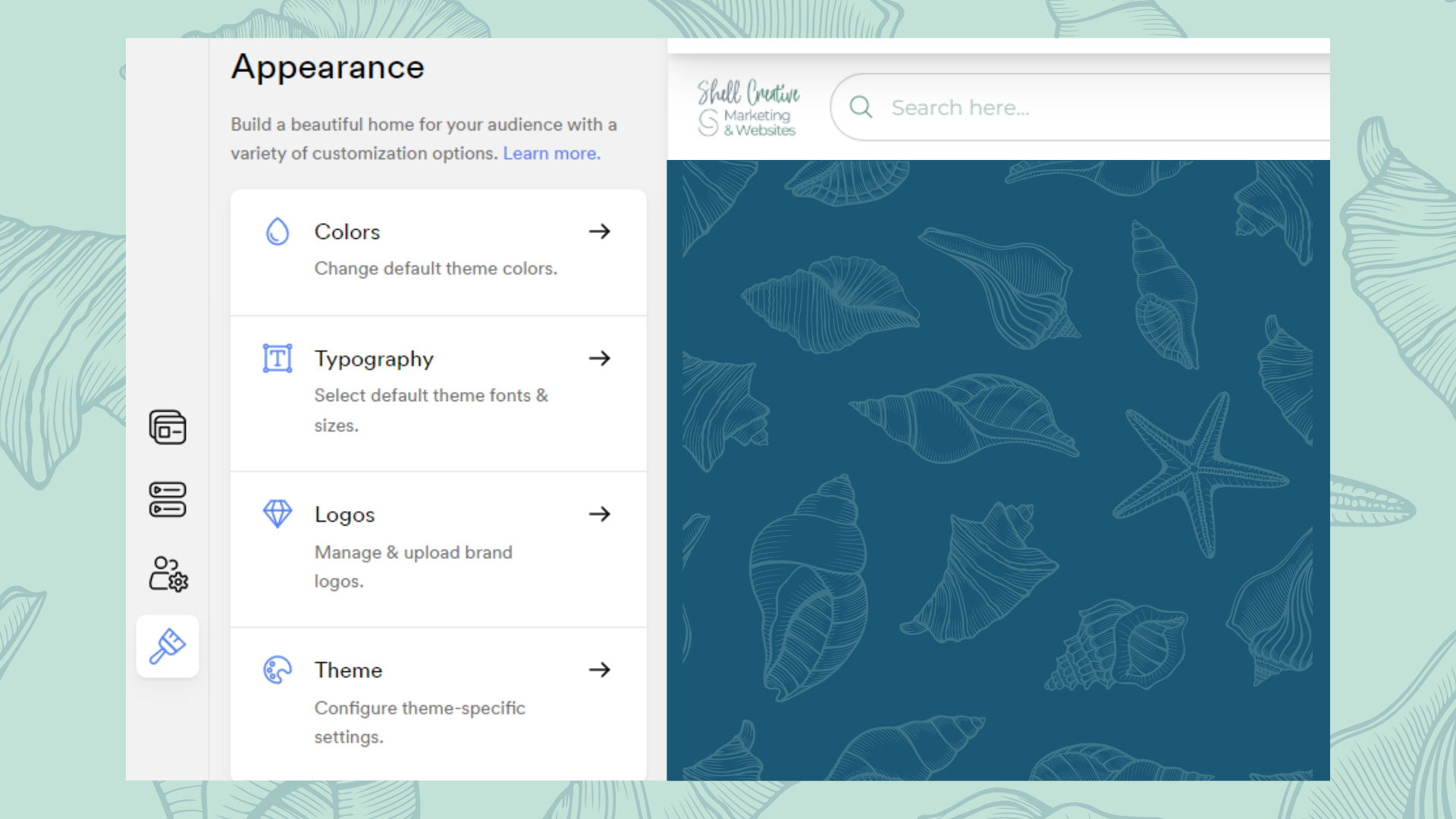Image resolution: width=1456 pixels, height=819 pixels.
Task: Open the Colors settings row
Action: [x=438, y=253]
